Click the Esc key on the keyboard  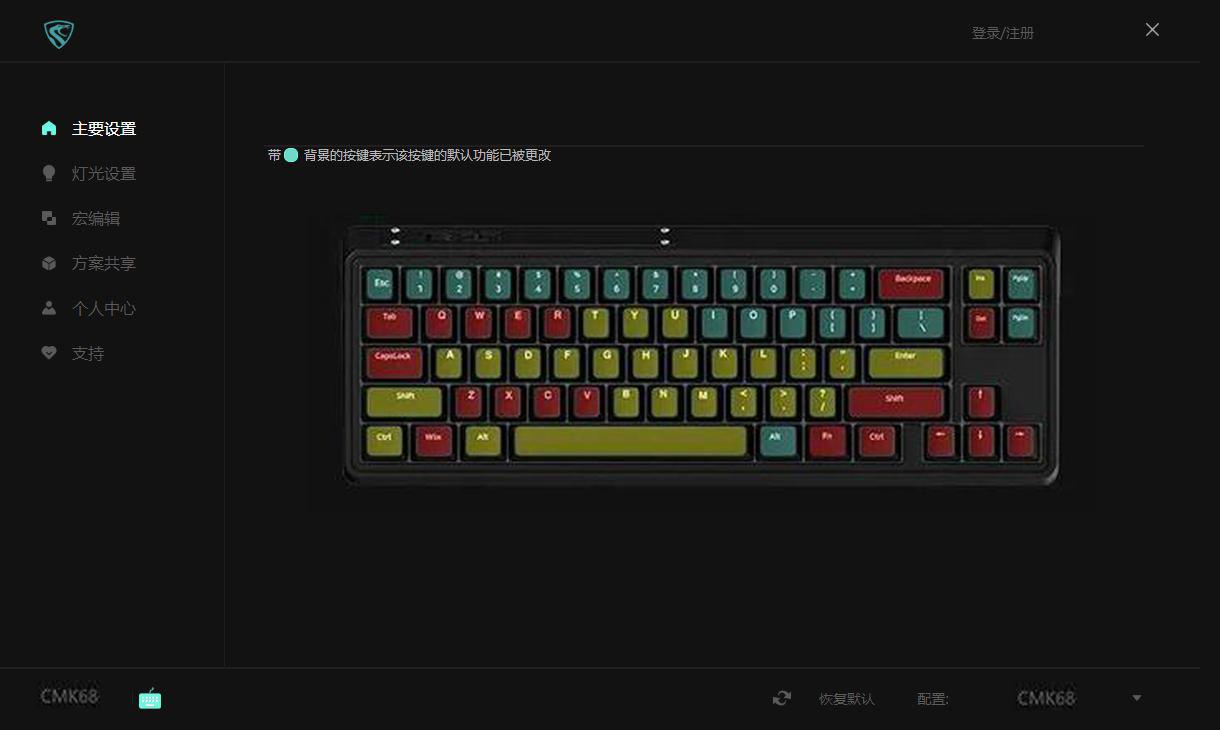pyautogui.click(x=381, y=284)
